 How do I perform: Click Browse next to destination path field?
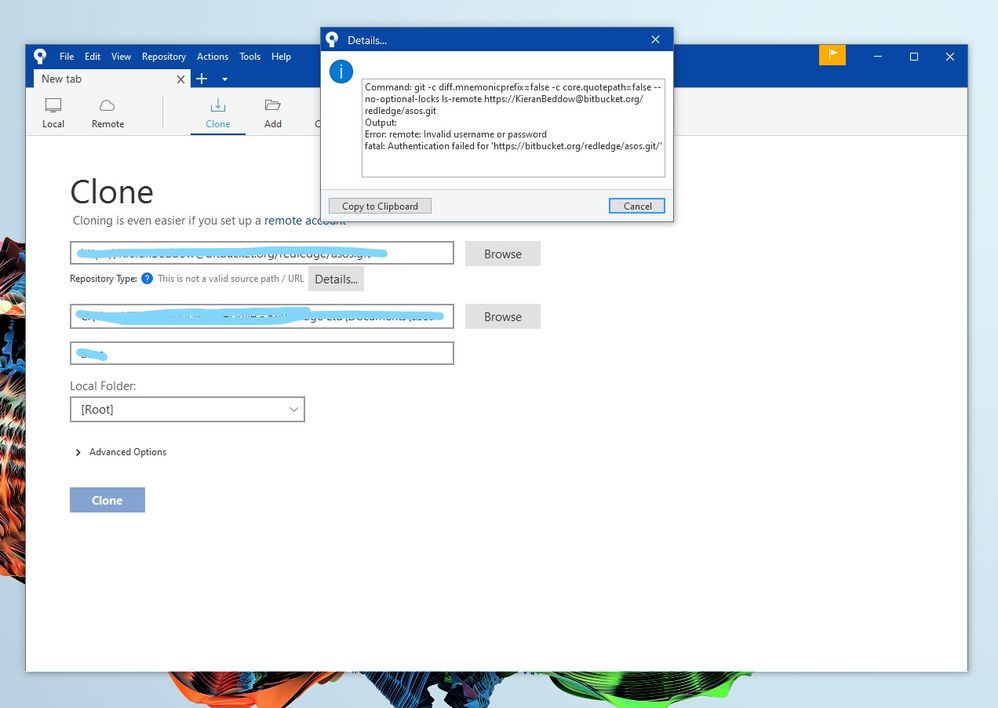[x=503, y=316]
